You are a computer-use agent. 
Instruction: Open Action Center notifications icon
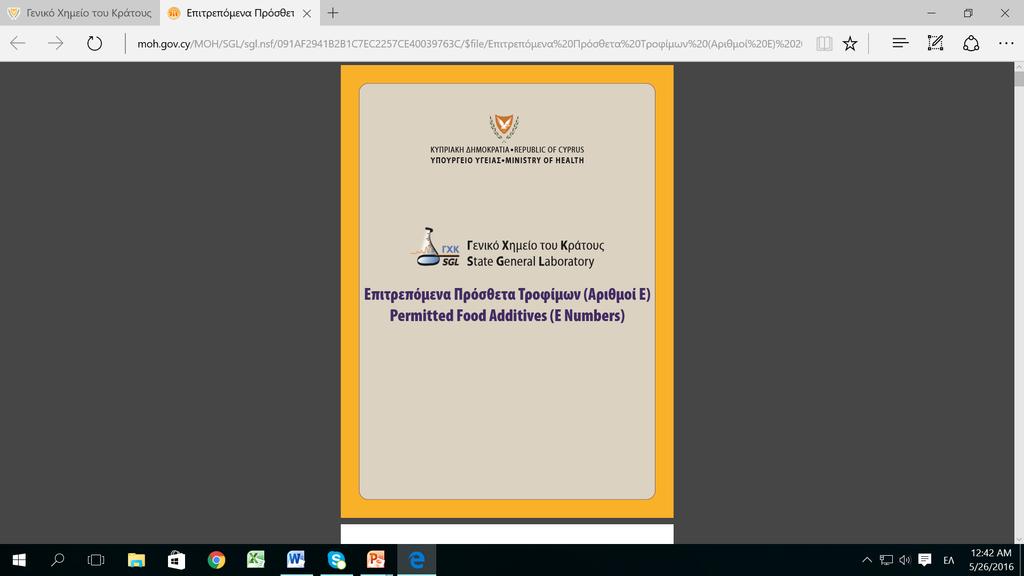(x=925, y=560)
